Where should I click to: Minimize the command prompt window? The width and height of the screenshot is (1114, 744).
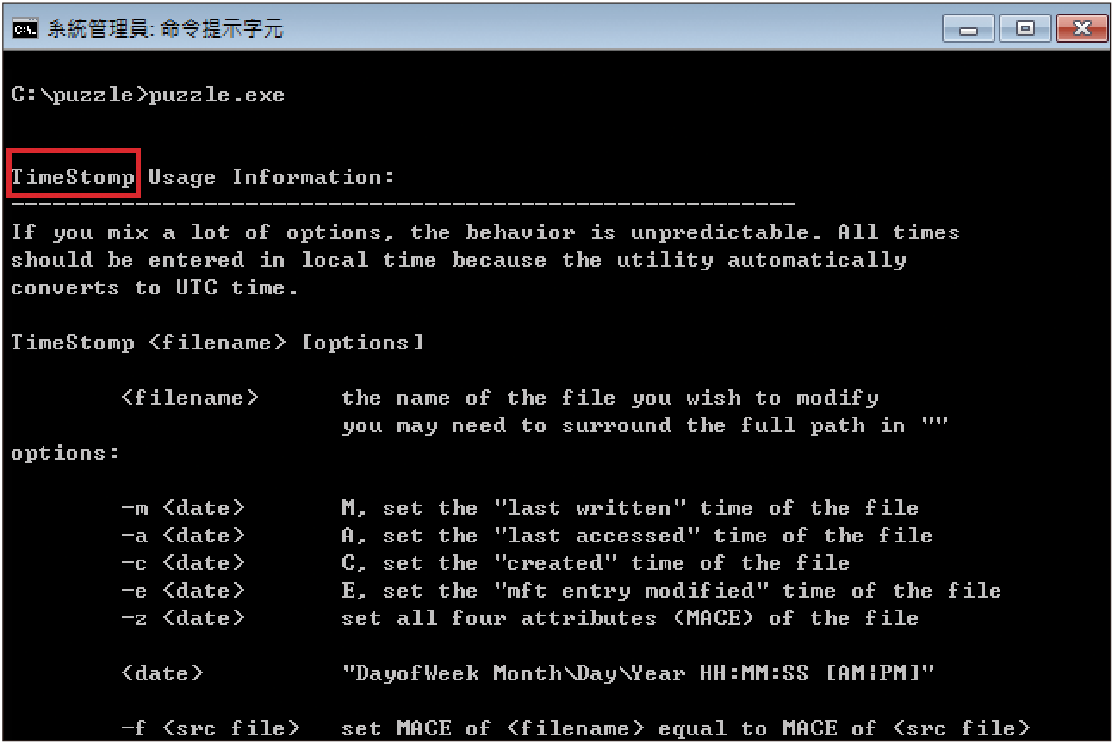968,28
